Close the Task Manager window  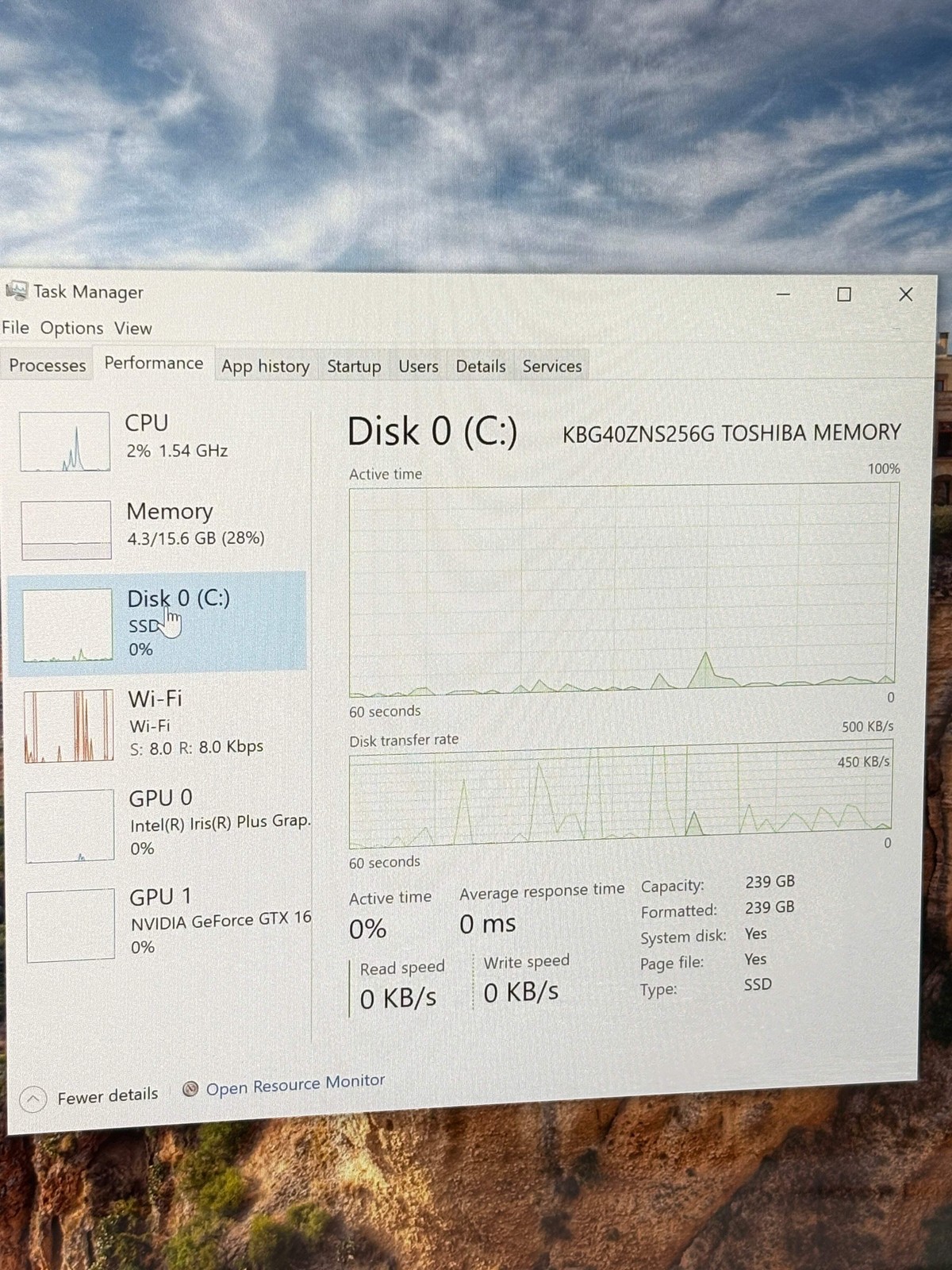point(905,294)
